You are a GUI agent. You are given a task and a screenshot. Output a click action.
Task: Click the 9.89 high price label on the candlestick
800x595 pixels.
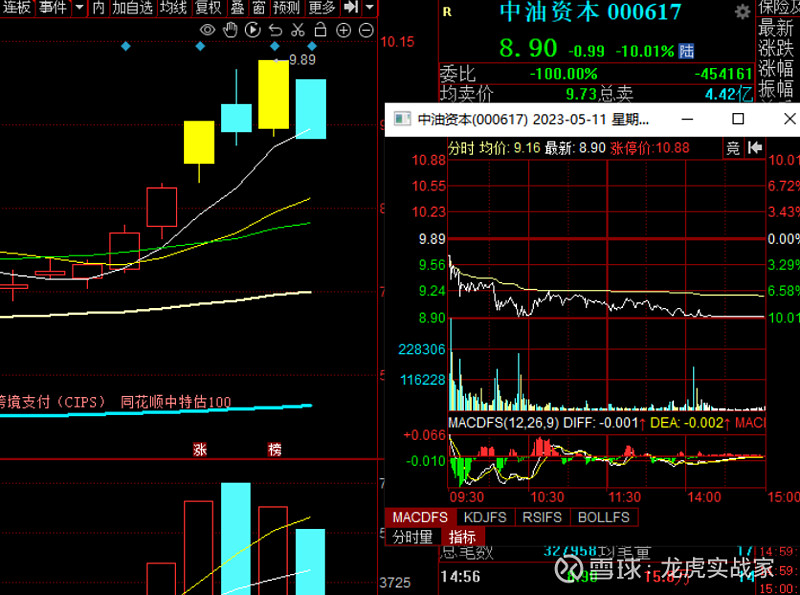pos(302,60)
